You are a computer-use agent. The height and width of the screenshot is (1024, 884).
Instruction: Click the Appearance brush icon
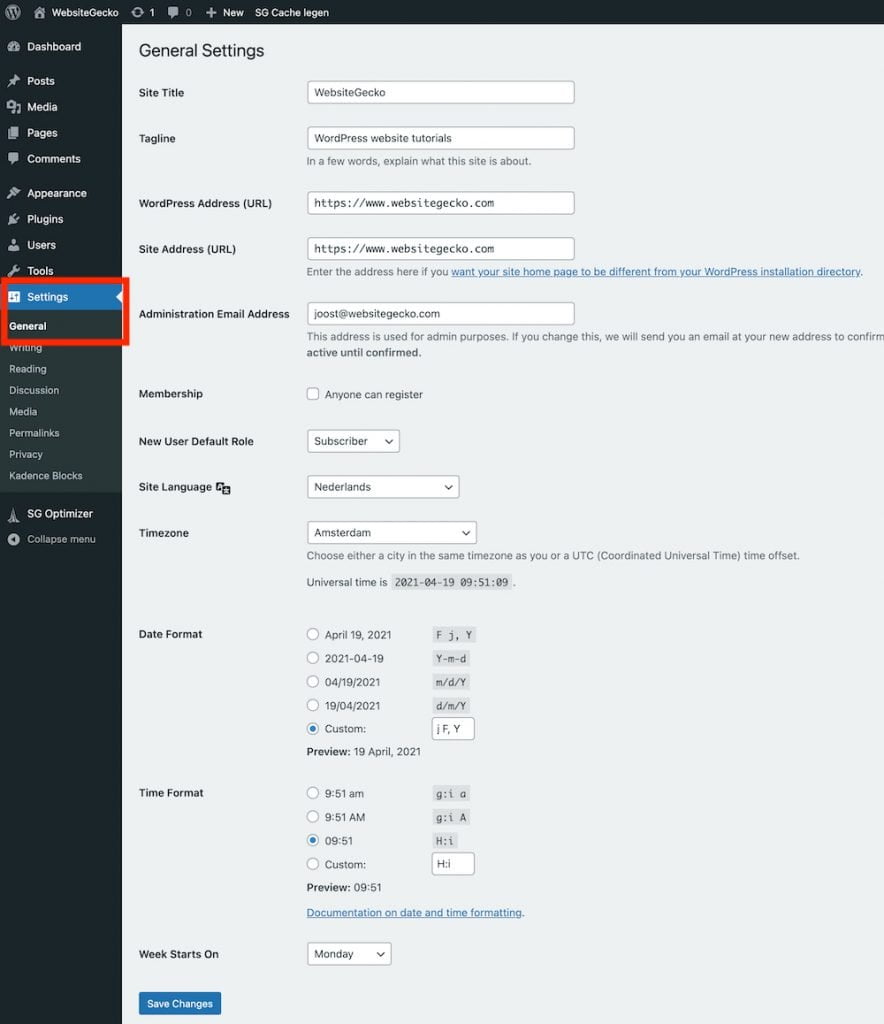[15, 192]
